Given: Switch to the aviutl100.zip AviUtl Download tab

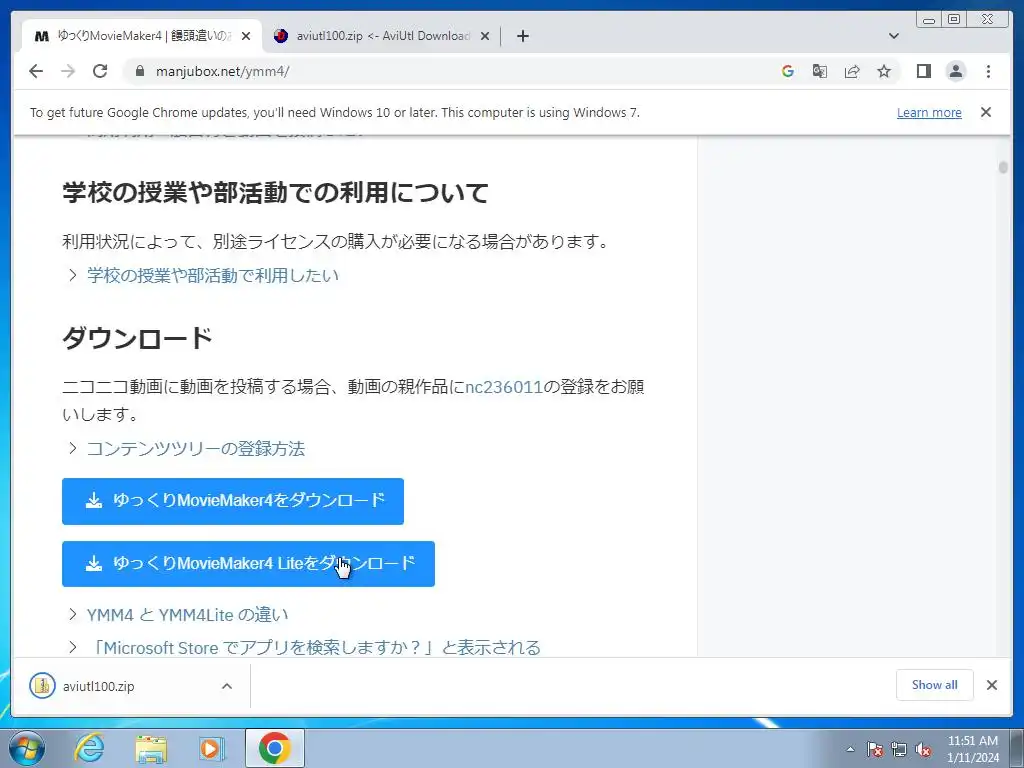Looking at the screenshot, I should [382, 36].
